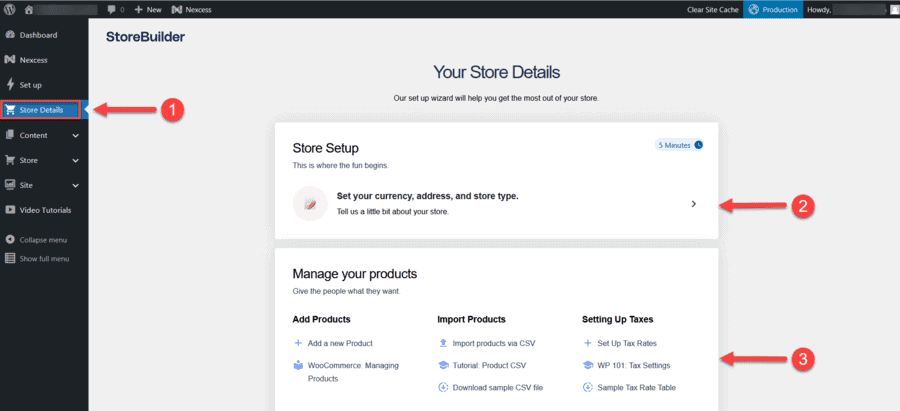Viewport: 900px width, 411px height.
Task: Click the Your Store Details title
Action: click(x=496, y=73)
